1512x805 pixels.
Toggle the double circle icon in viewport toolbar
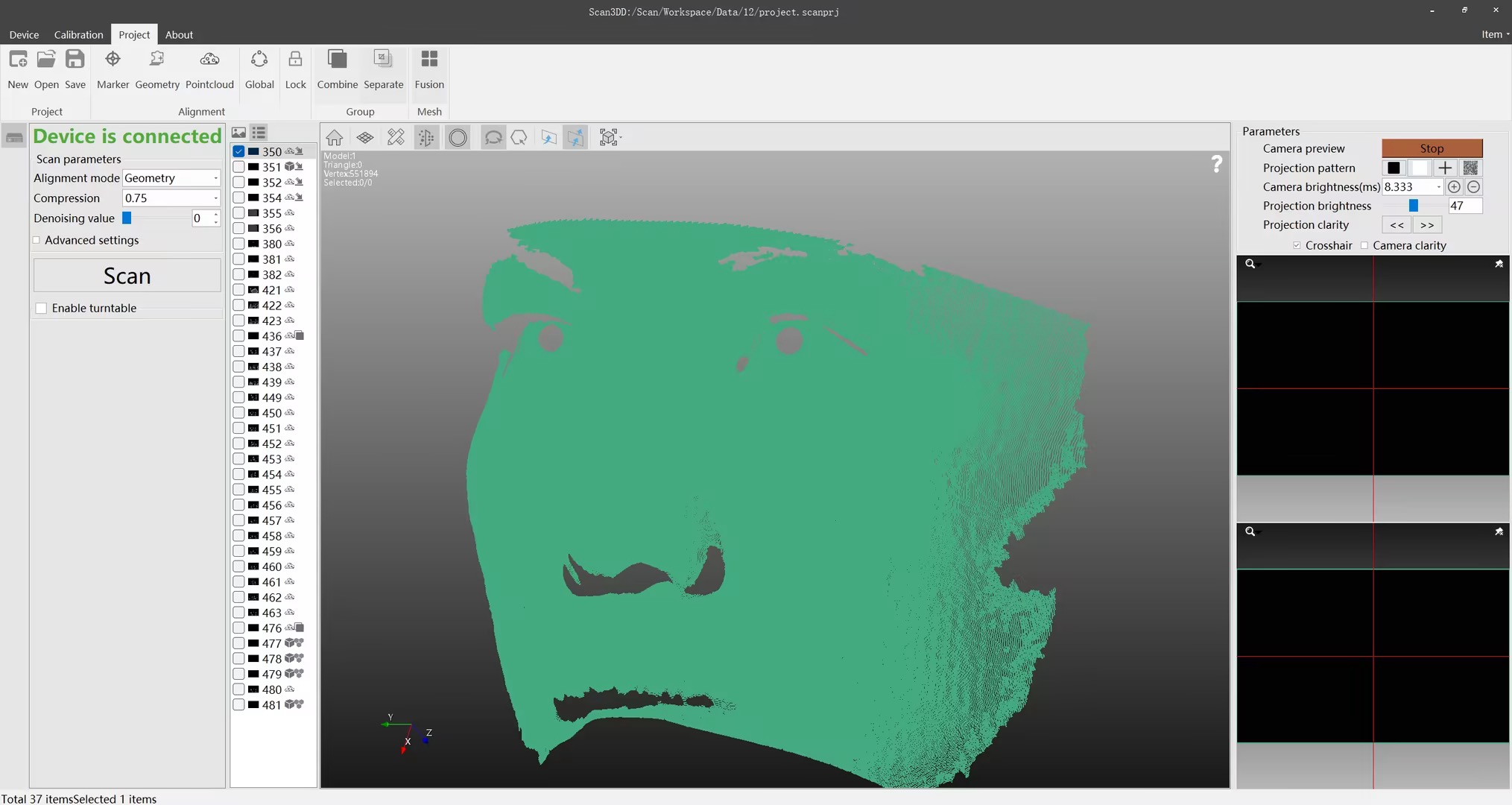pos(458,138)
